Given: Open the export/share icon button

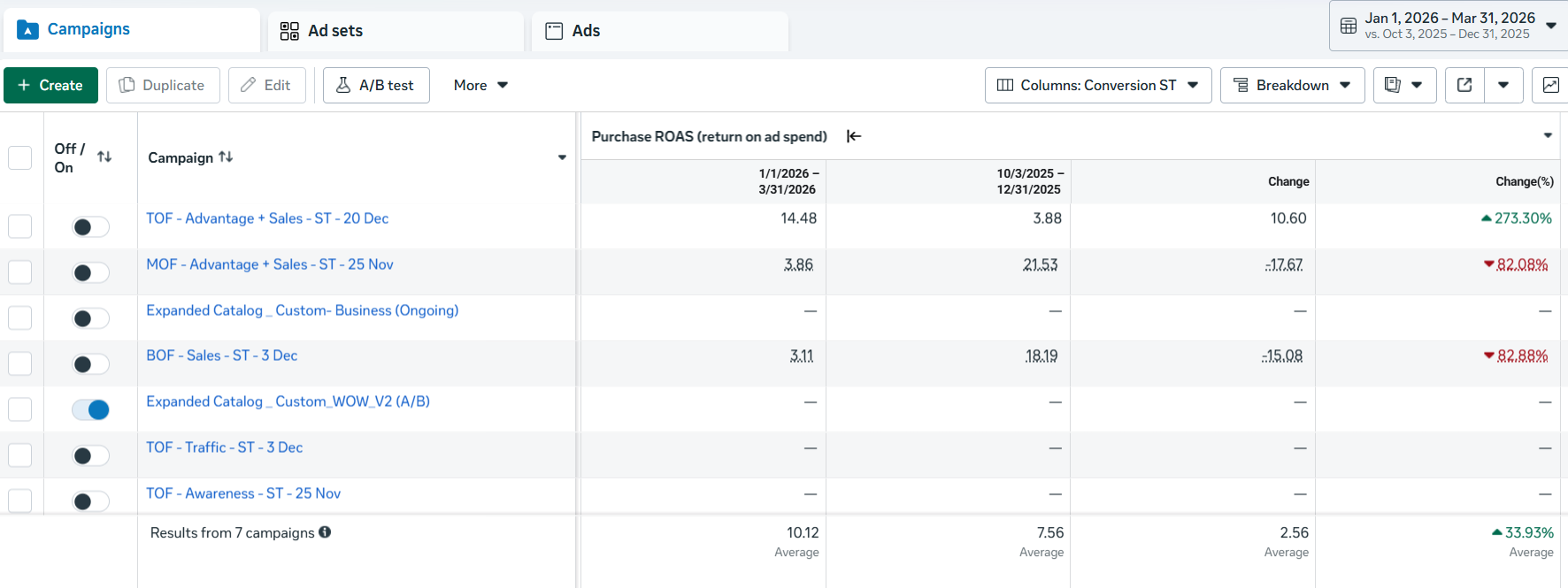Looking at the screenshot, I should pos(1464,85).
